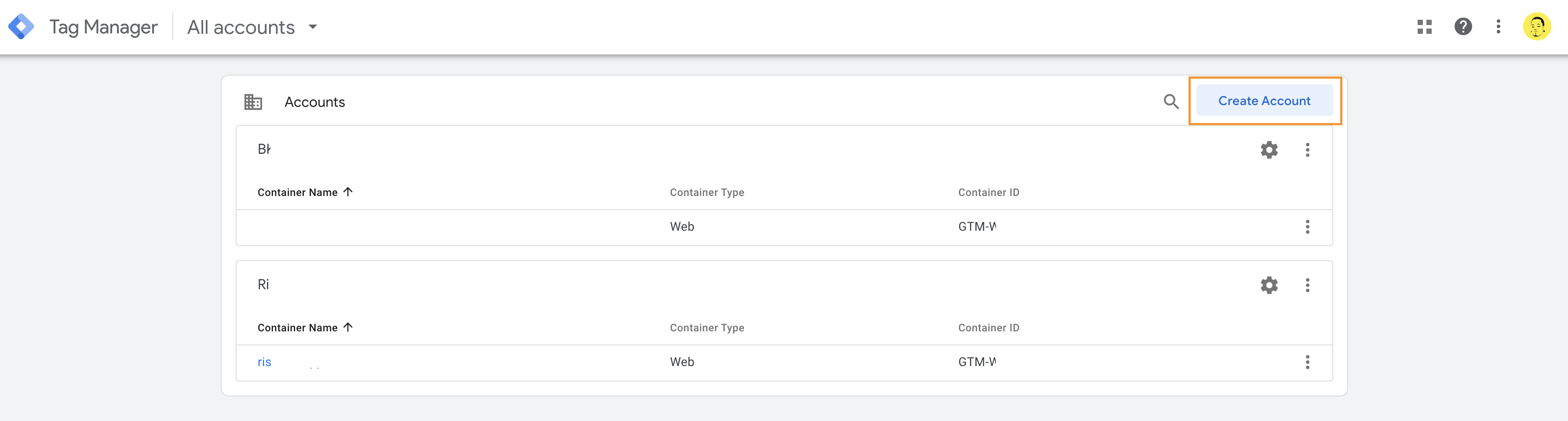Click the Tag Manager title text
Image resolution: width=1568 pixels, height=421 pixels.
[103, 27]
